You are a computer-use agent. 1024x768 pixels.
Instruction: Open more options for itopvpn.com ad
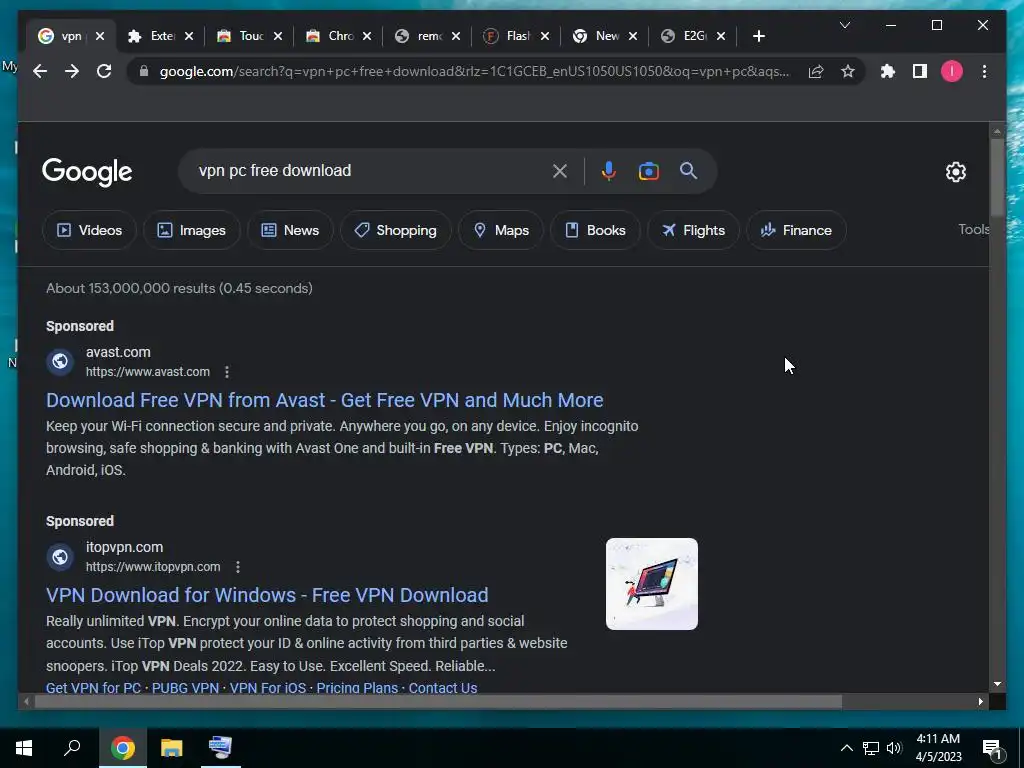(x=238, y=567)
